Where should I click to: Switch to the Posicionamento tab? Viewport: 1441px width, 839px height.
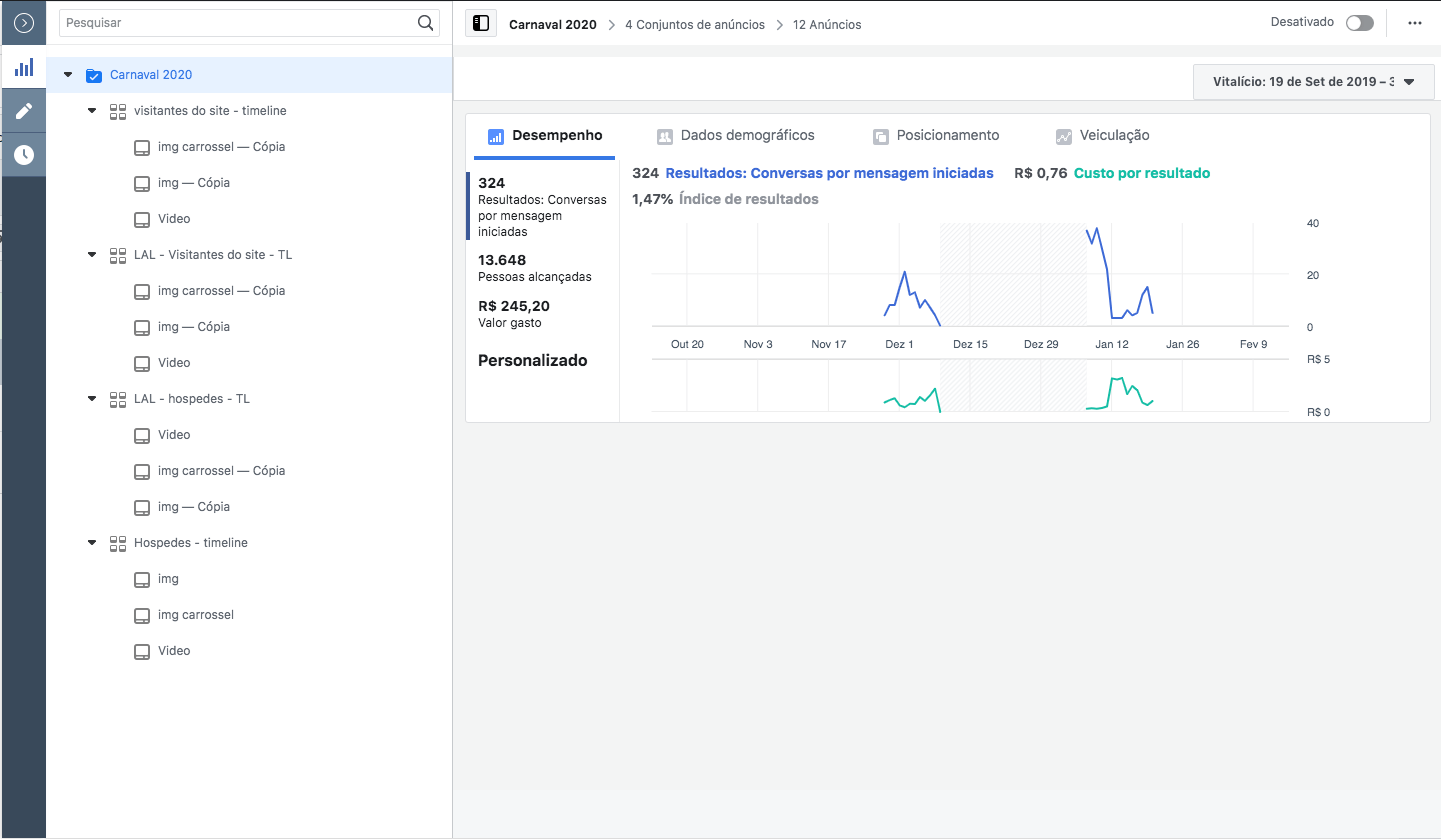[936, 136]
